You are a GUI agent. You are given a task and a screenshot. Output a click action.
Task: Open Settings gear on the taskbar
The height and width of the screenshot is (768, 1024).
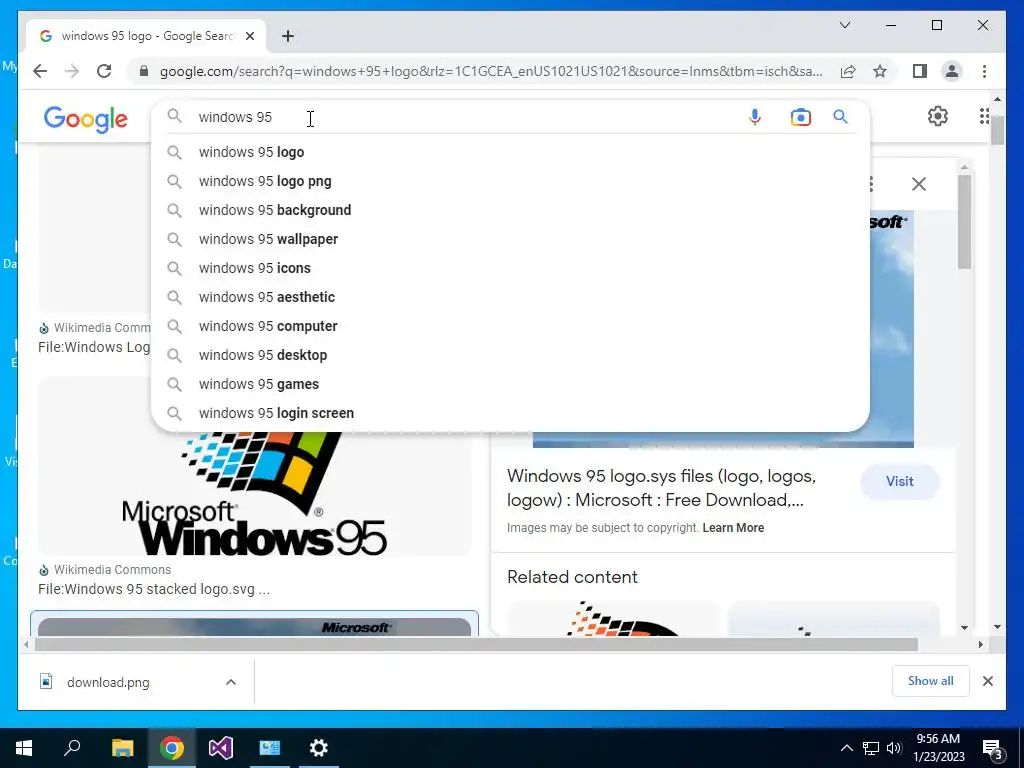[x=319, y=748]
